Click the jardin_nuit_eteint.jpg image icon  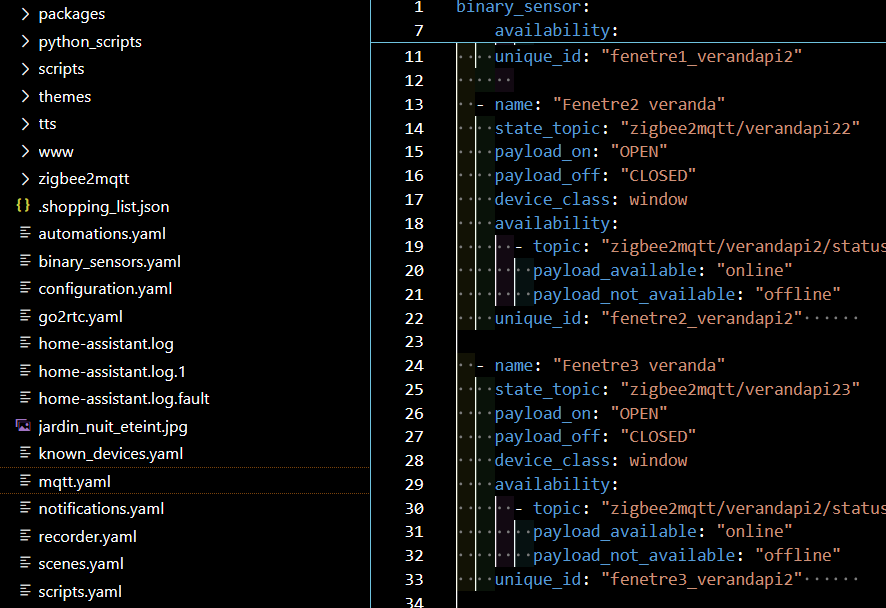[23, 426]
